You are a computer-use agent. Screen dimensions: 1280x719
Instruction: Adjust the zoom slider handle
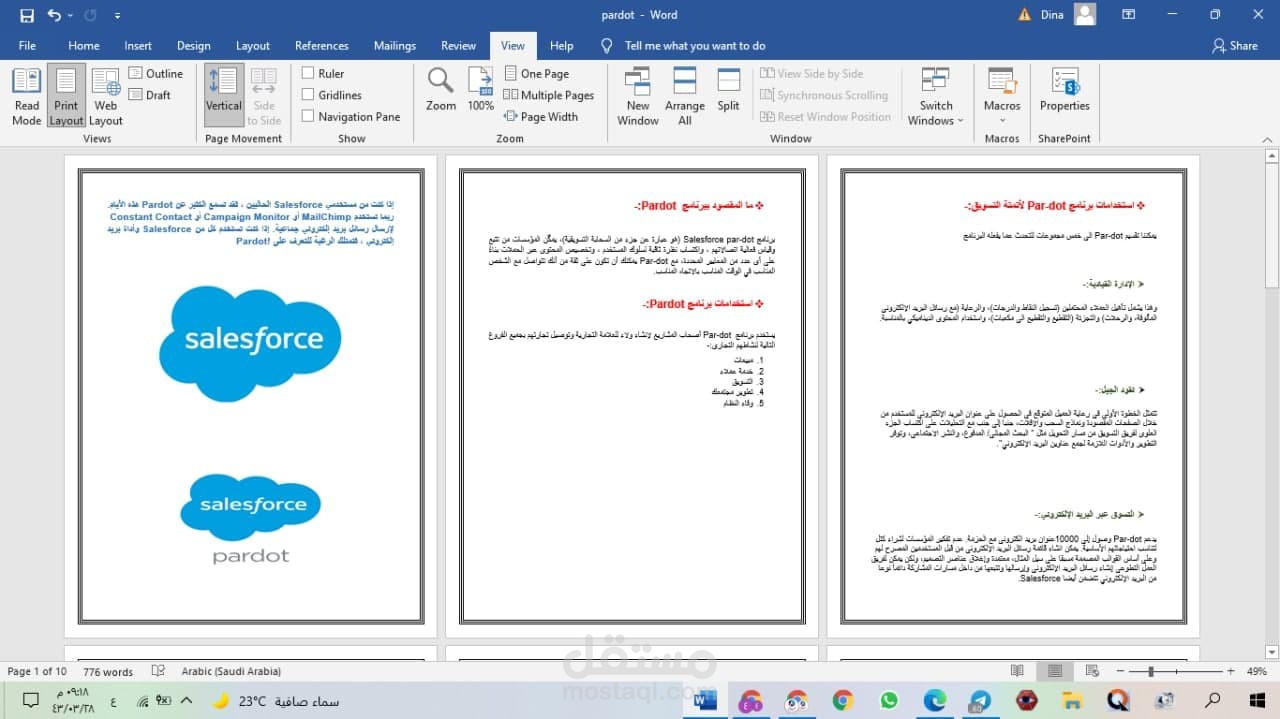coord(1151,672)
